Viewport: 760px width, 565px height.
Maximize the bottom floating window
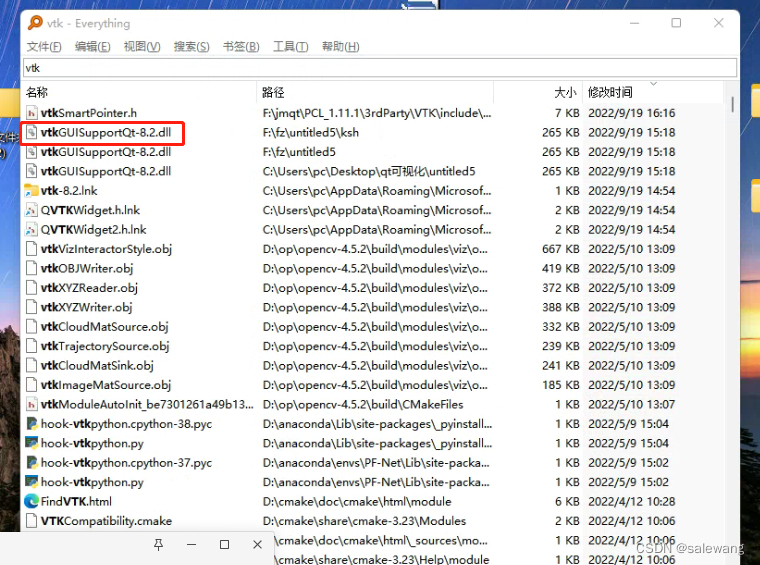pos(224,545)
